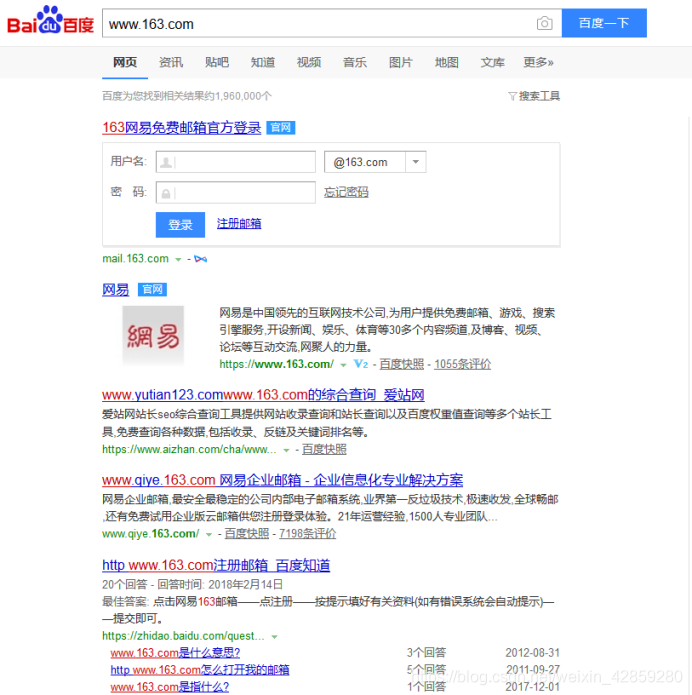
Task: Focus the 密码 input field
Action: tap(236, 193)
